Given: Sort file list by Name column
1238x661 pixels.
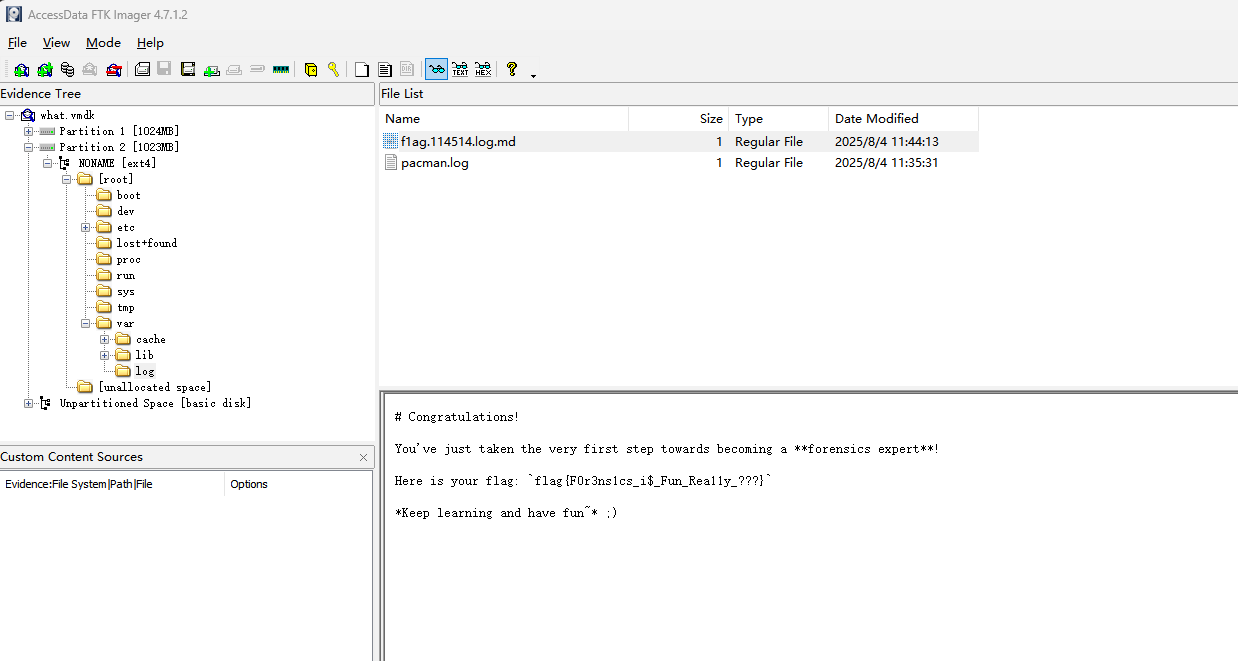Looking at the screenshot, I should tap(504, 118).
